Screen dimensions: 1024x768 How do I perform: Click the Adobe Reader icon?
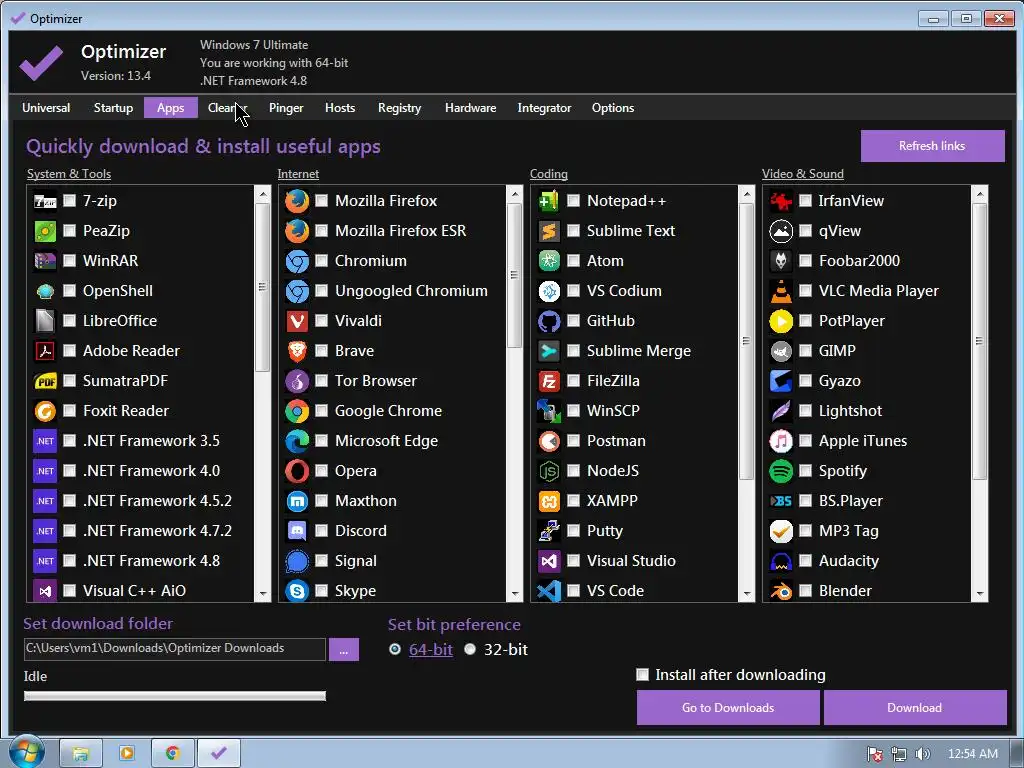(45, 351)
